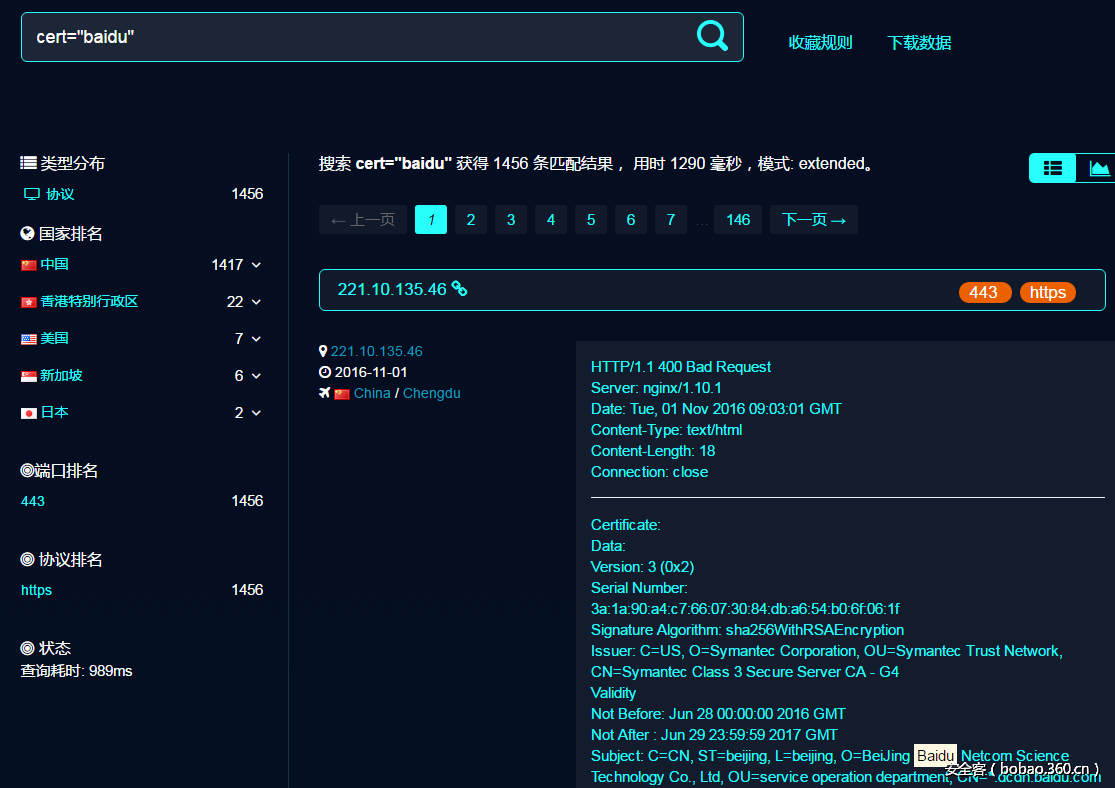Select the list view toggle at top right
Image resolution: width=1115 pixels, height=788 pixels.
coord(1052,168)
